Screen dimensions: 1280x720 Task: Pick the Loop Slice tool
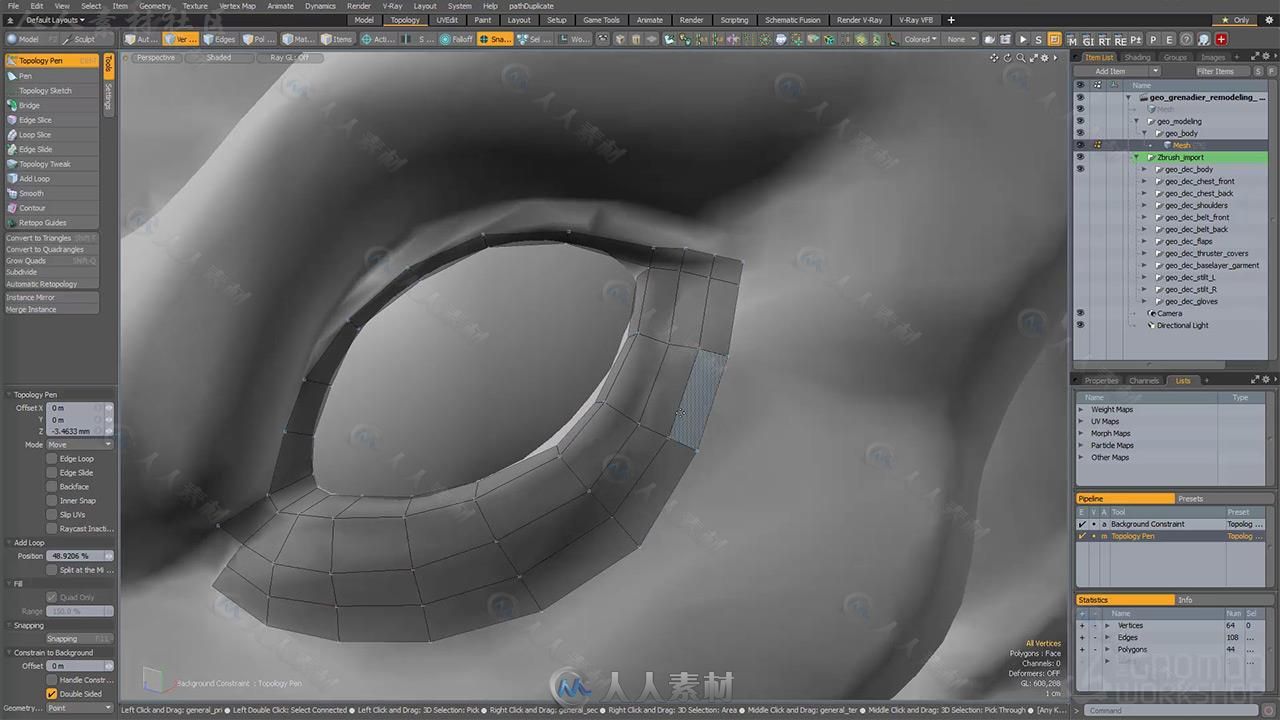52,135
